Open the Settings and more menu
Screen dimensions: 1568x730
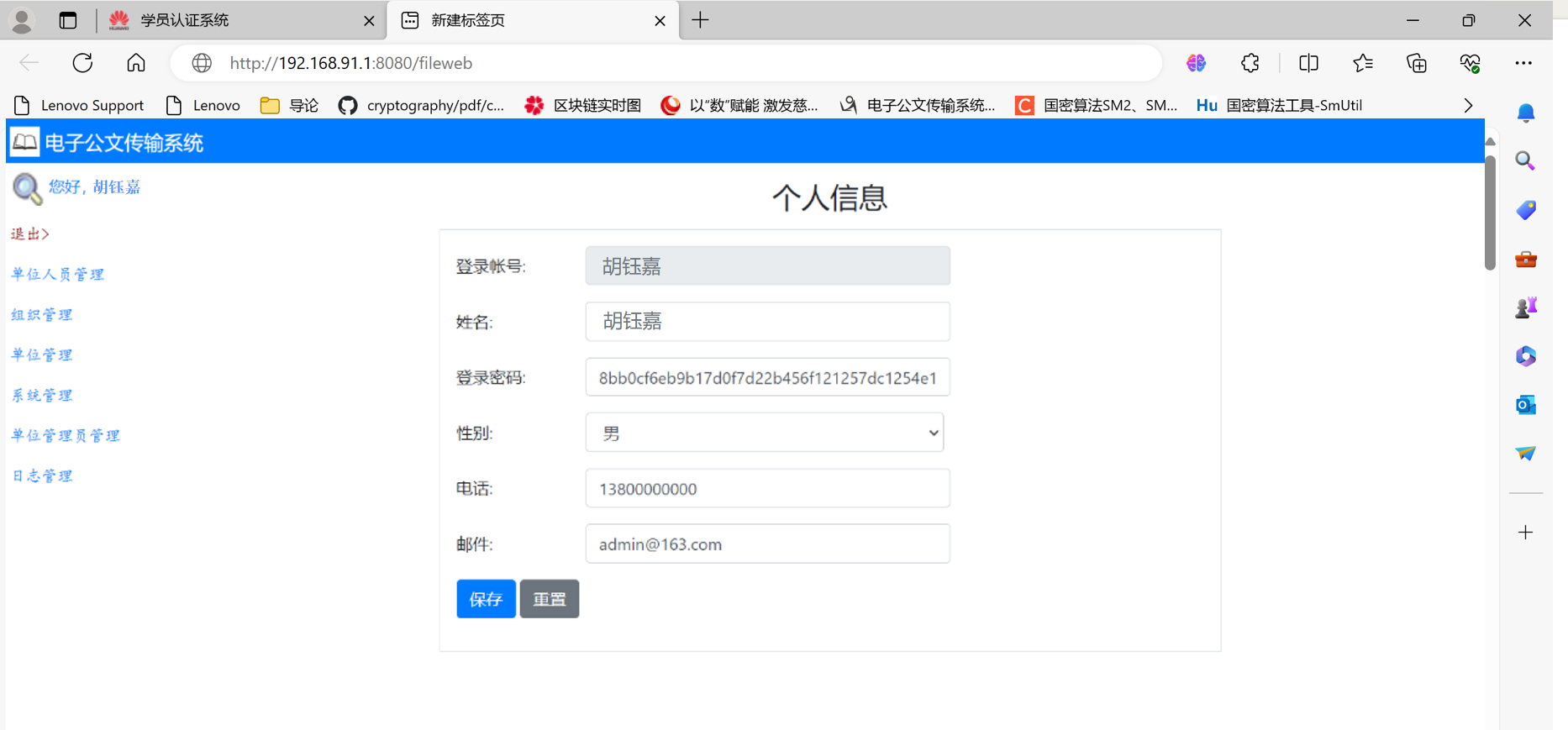click(1523, 63)
